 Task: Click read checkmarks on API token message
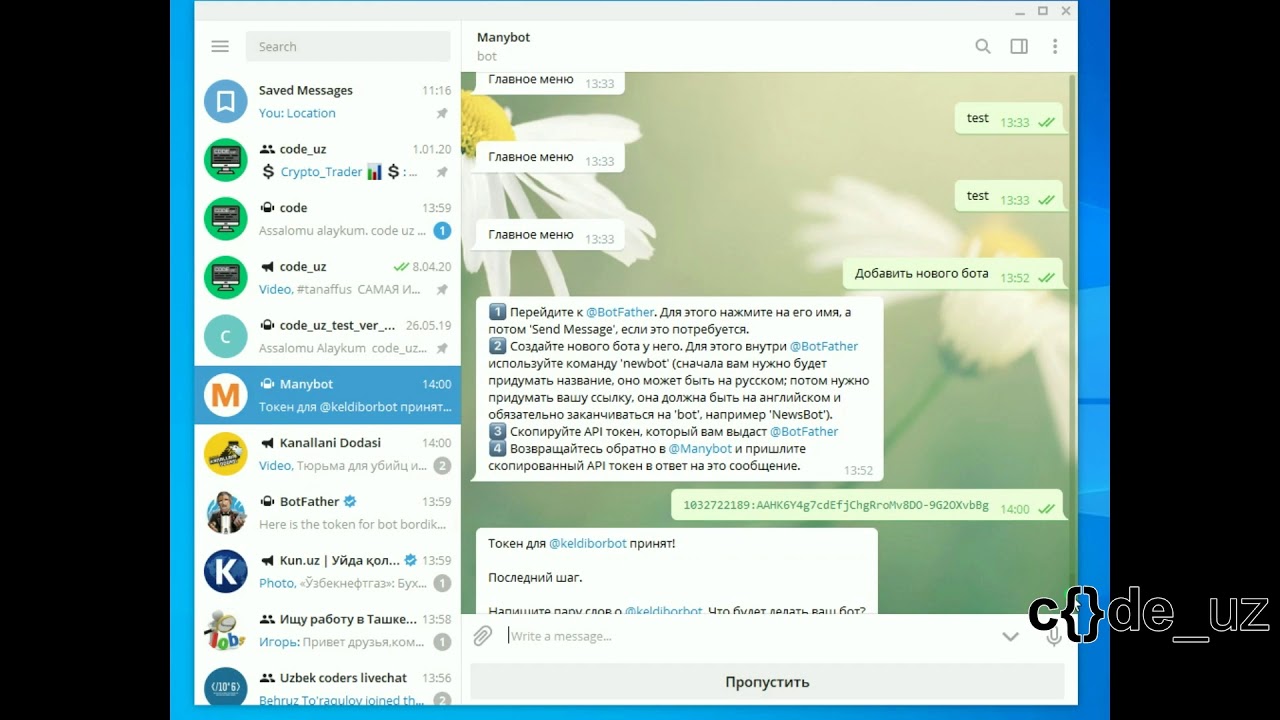coord(1046,509)
